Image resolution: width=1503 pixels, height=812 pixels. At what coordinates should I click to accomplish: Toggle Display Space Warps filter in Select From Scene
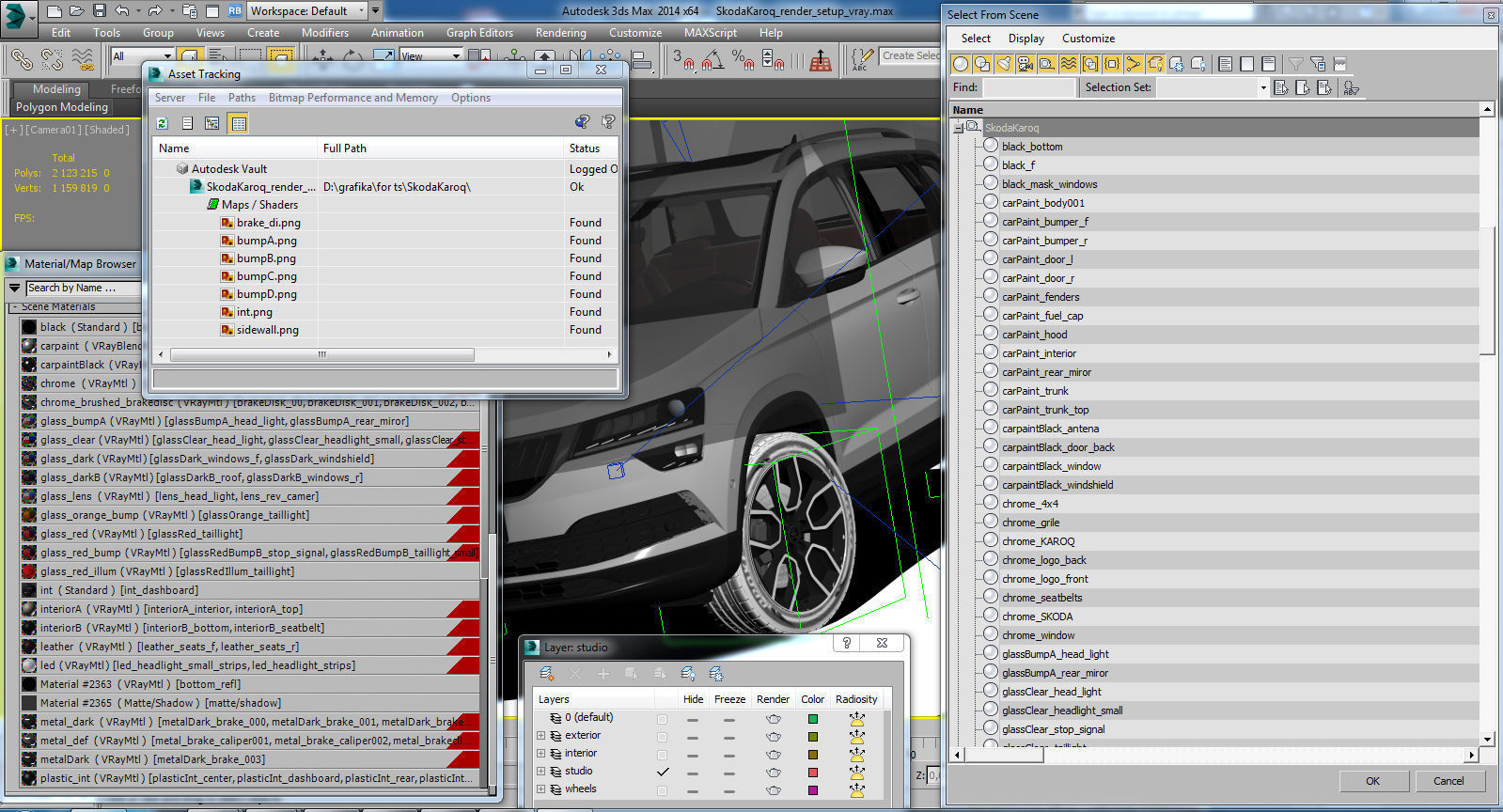1069,64
